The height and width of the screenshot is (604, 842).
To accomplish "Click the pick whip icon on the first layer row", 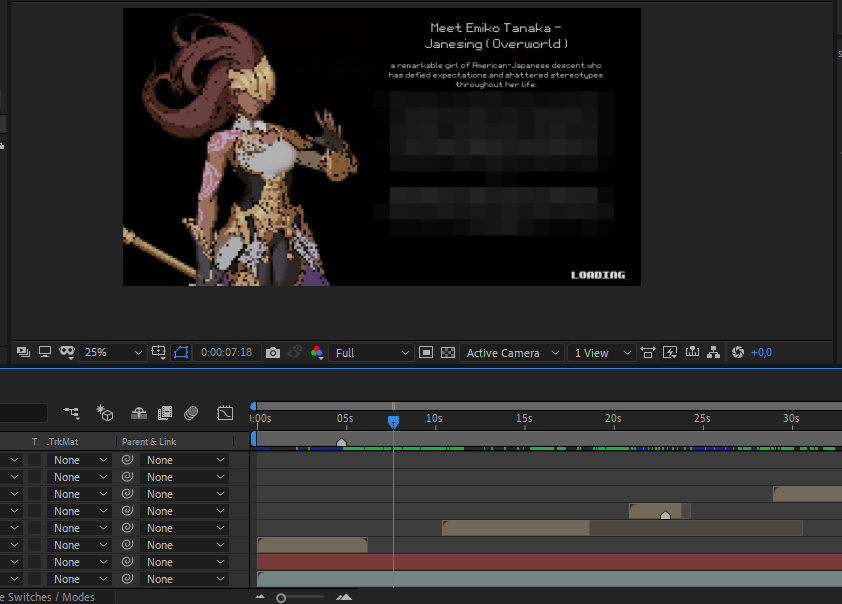I will tap(127, 460).
